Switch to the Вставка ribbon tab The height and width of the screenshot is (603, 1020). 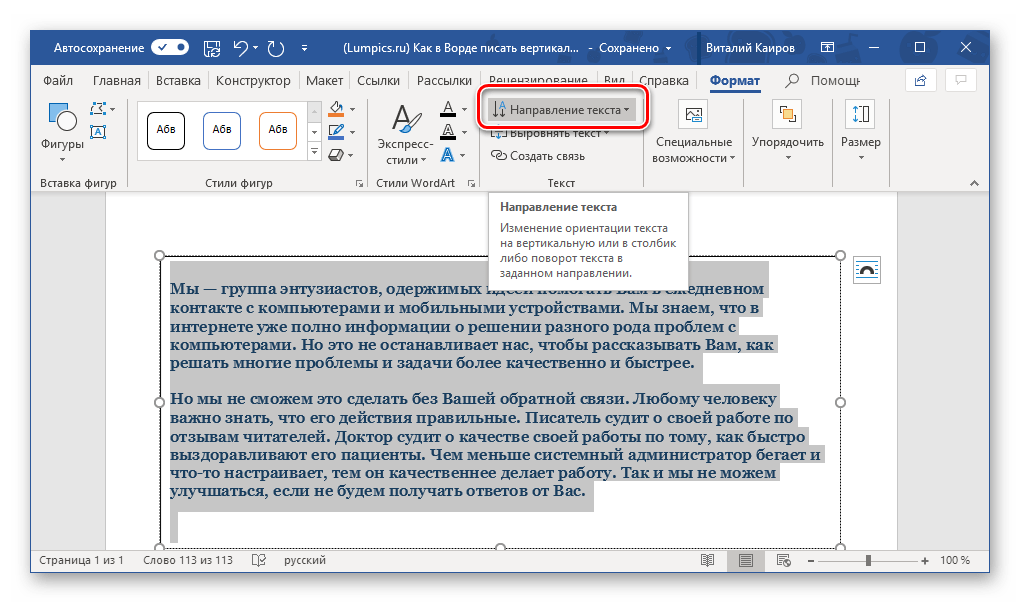pyautogui.click(x=177, y=81)
